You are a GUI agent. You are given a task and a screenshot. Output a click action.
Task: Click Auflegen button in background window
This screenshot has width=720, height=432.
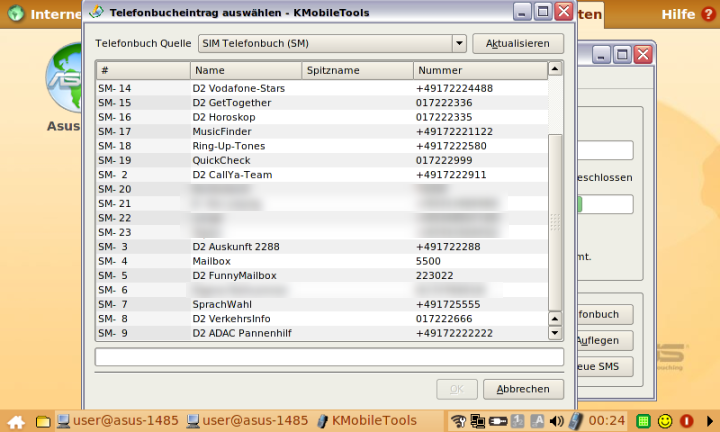pos(605,341)
